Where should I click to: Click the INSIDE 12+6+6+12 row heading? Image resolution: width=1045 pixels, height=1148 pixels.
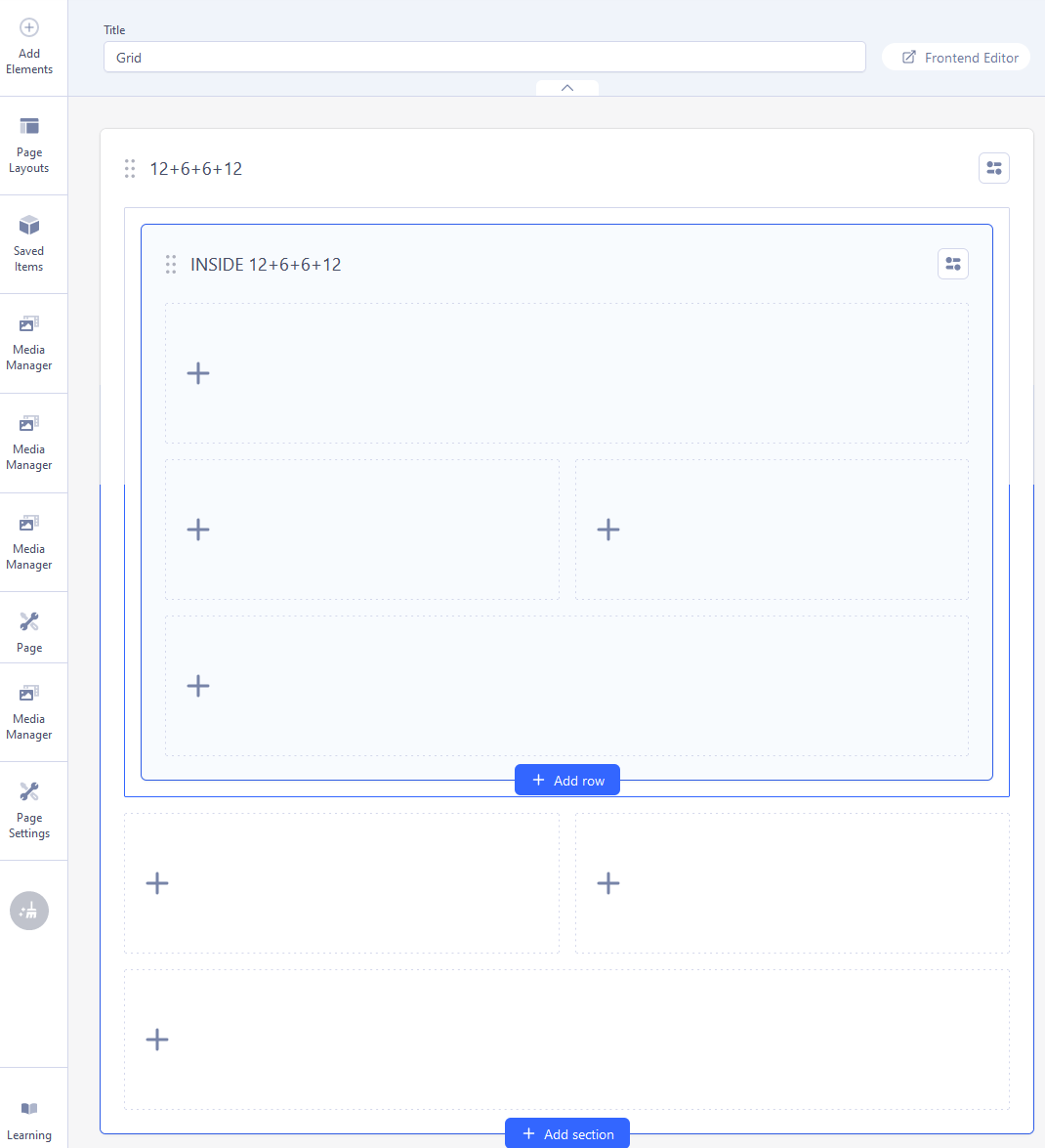pos(266,265)
